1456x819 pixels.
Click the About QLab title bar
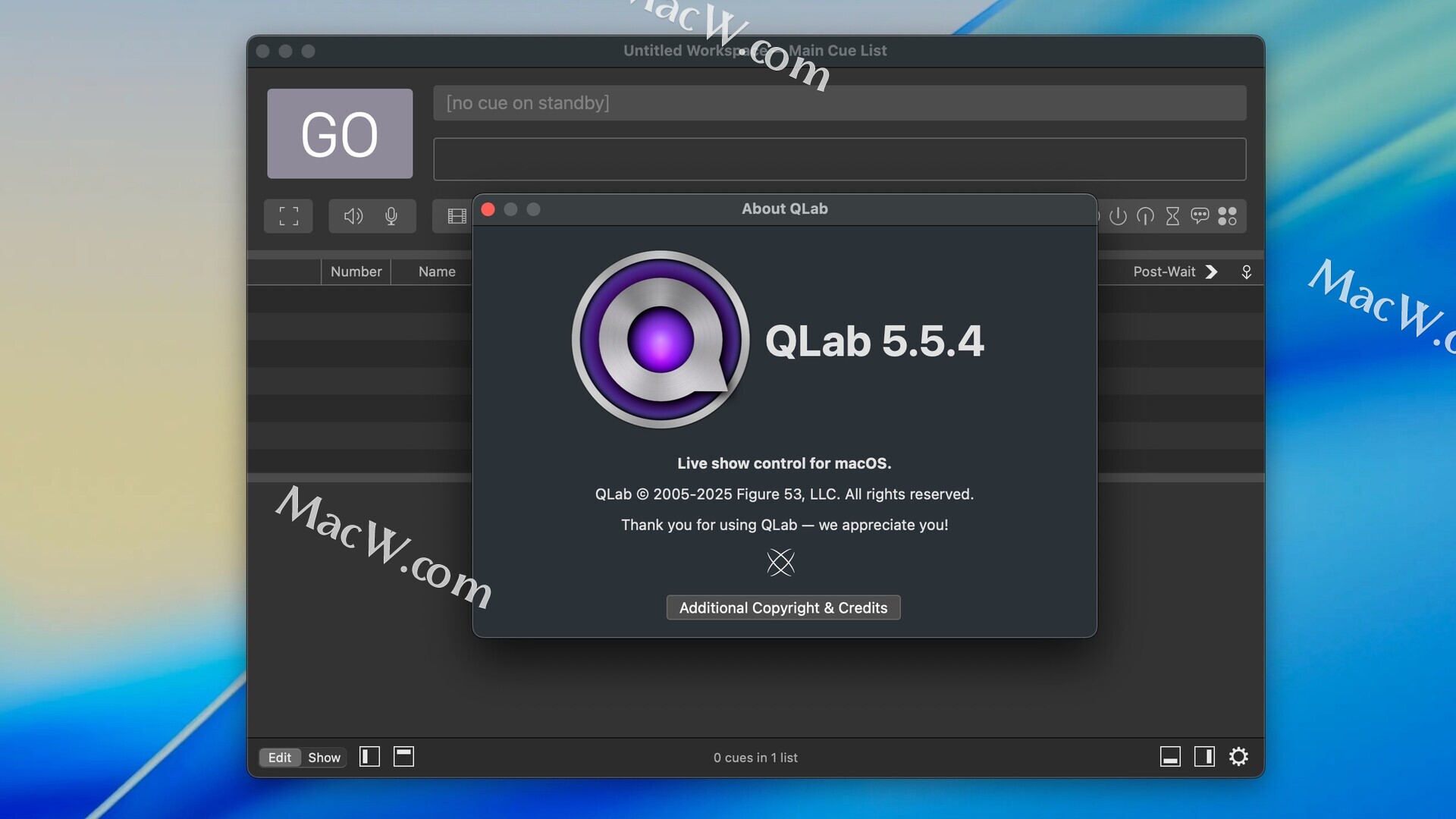(x=785, y=209)
